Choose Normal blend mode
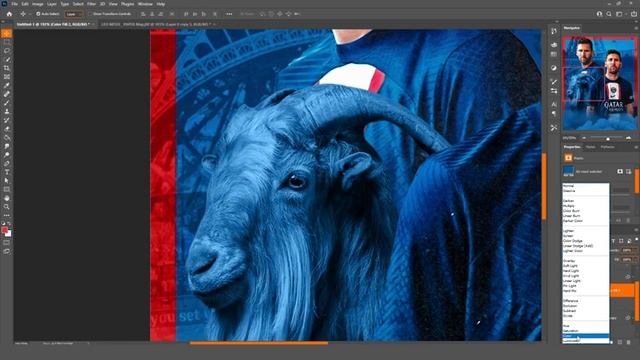 point(586,186)
